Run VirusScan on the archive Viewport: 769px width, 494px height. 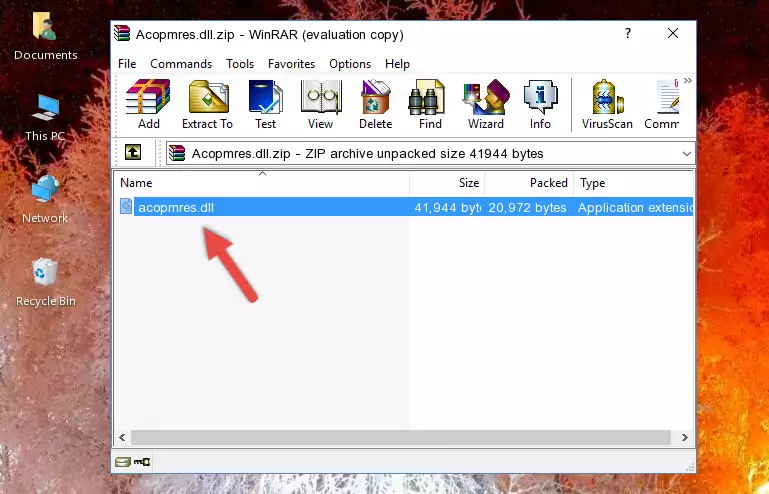coord(607,104)
